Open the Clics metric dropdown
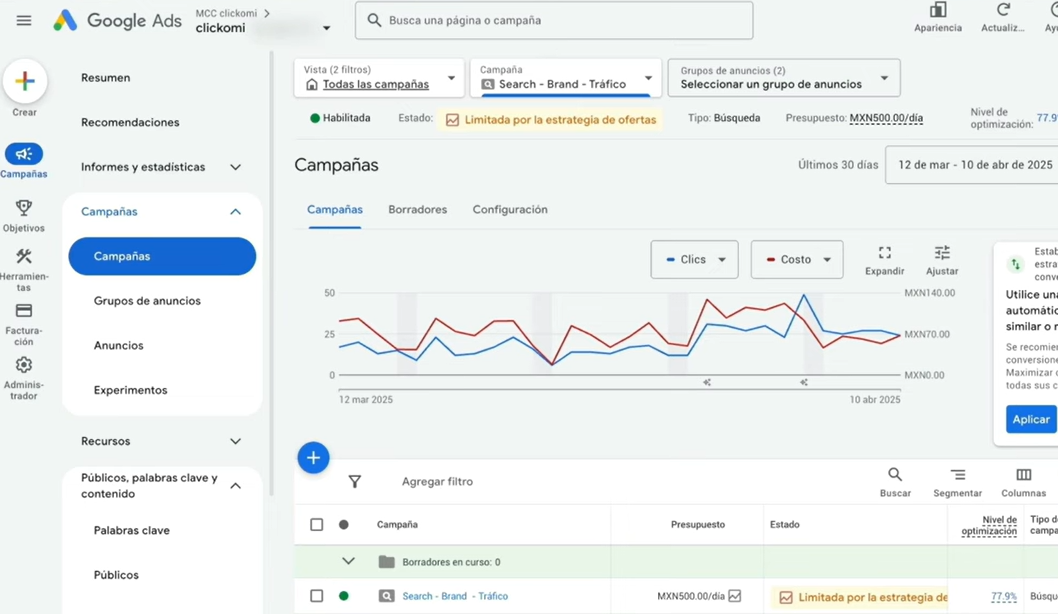 point(694,260)
